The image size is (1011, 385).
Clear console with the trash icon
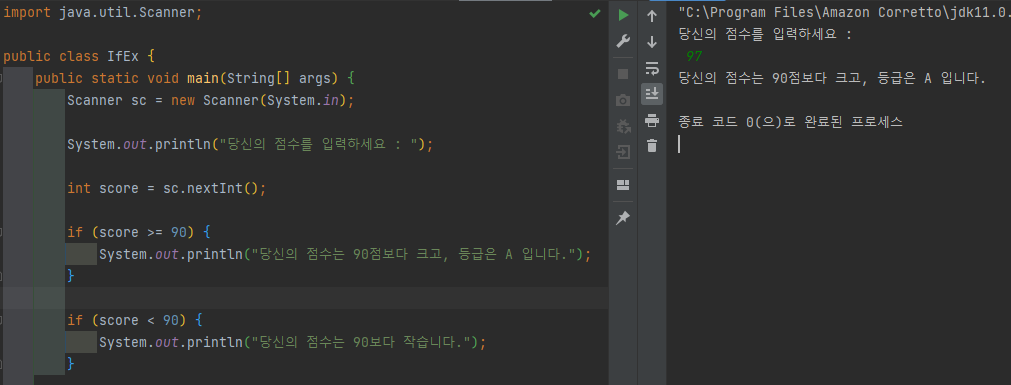point(652,146)
